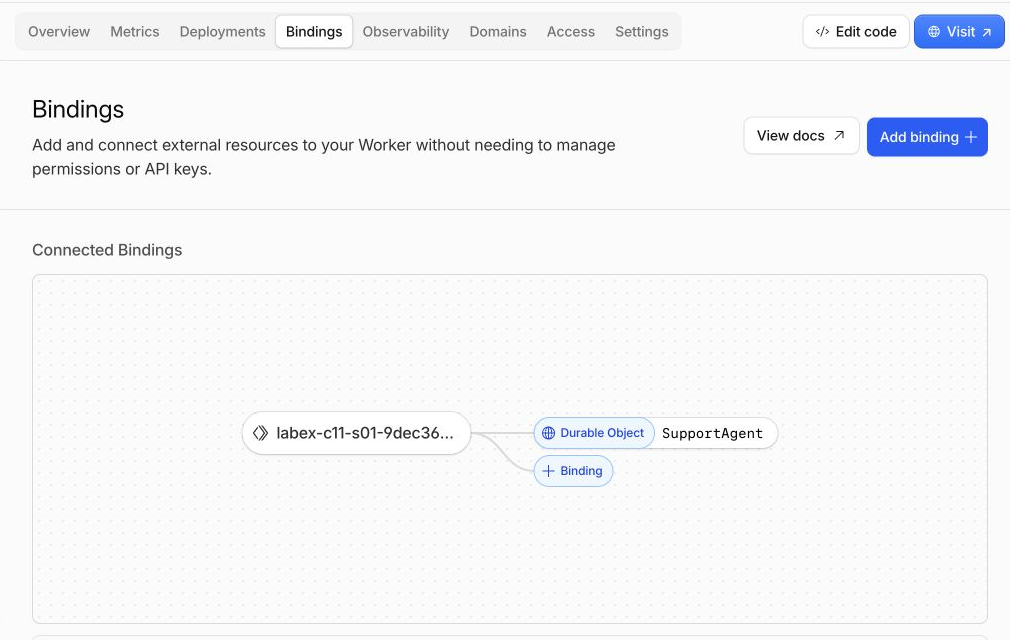Click the Edit code button
Viewport: 1010px width, 640px height.
[856, 32]
